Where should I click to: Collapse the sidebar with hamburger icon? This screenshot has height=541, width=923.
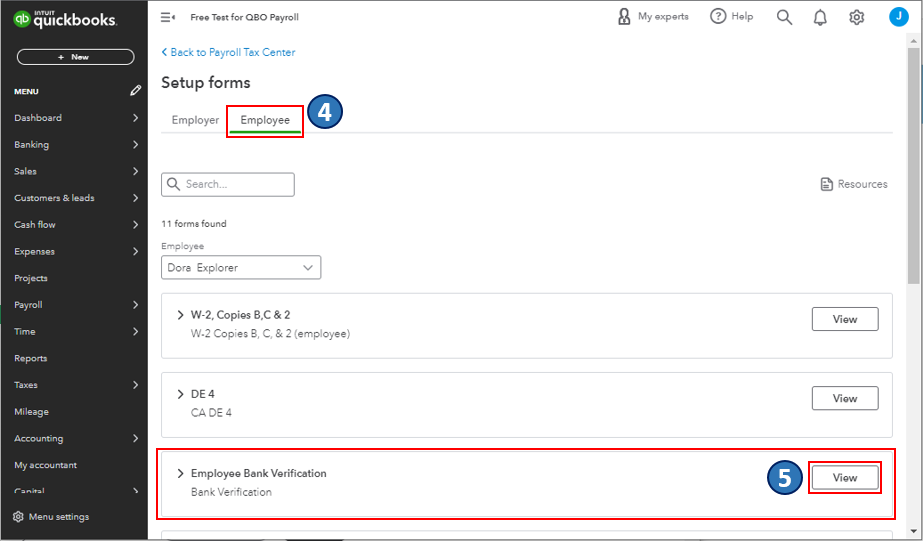coord(168,17)
